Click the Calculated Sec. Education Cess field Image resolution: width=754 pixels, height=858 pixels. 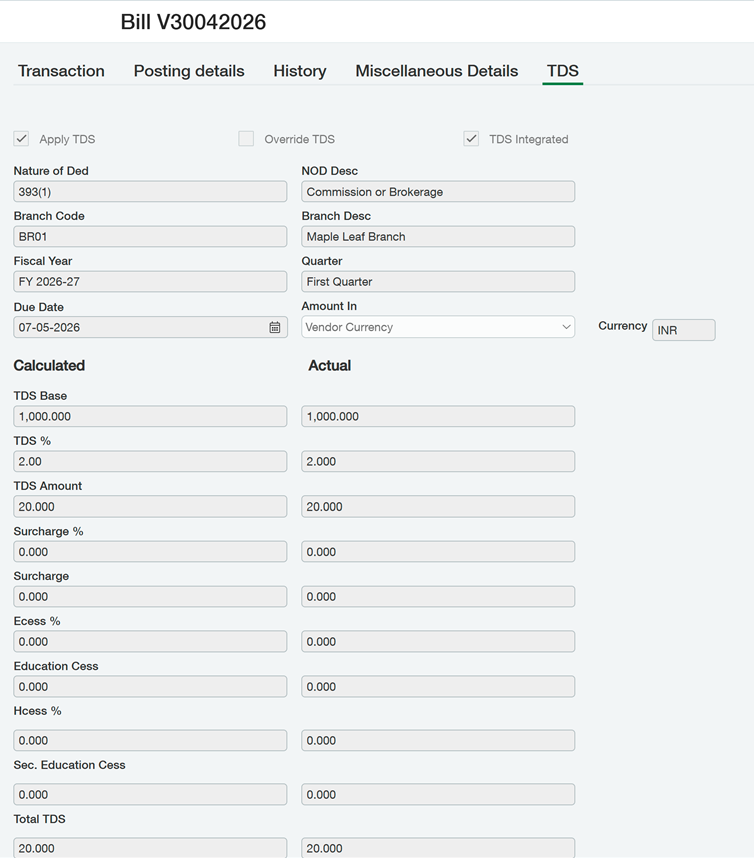click(150, 794)
